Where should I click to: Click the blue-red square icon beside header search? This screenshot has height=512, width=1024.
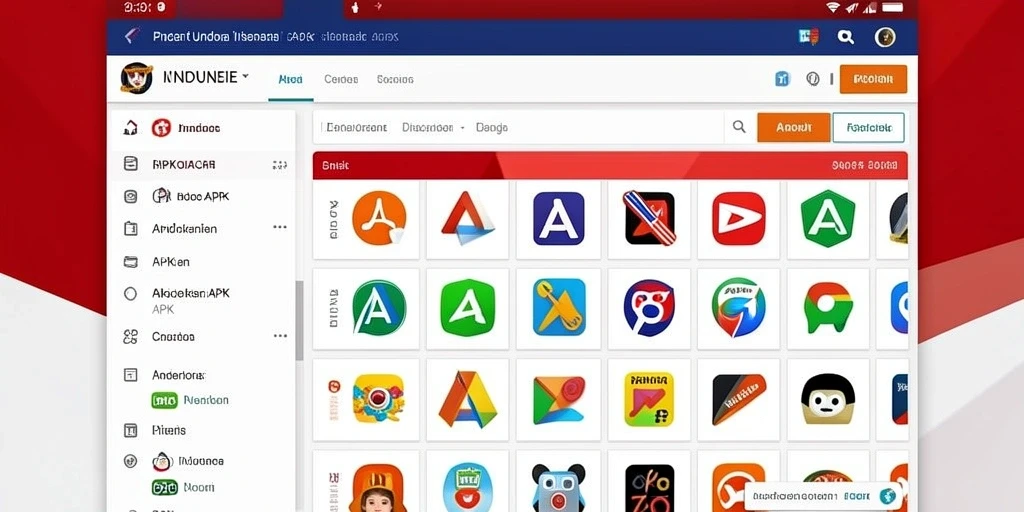click(808, 37)
